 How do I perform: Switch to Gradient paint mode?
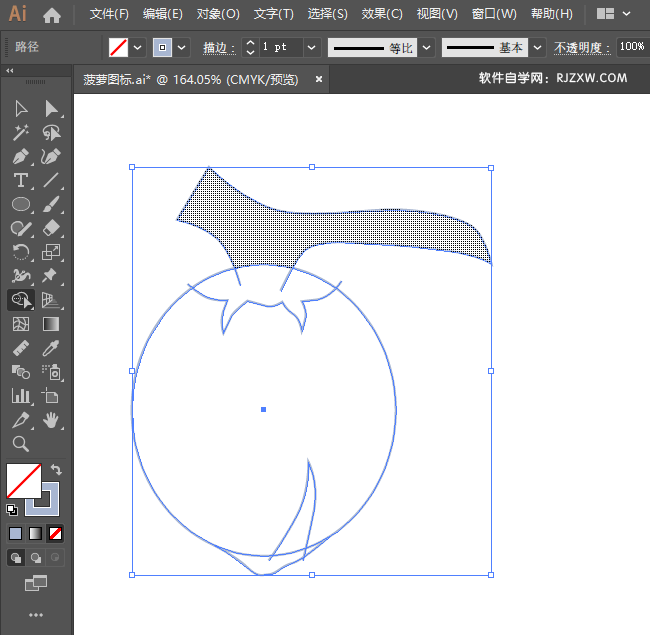coord(35,533)
